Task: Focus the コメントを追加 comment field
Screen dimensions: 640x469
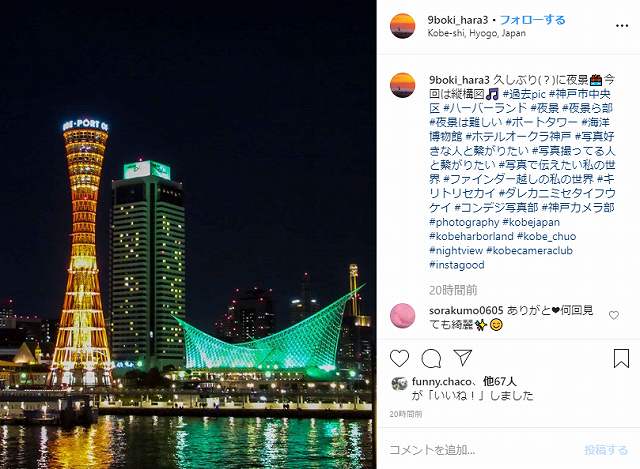Action: (x=482, y=450)
